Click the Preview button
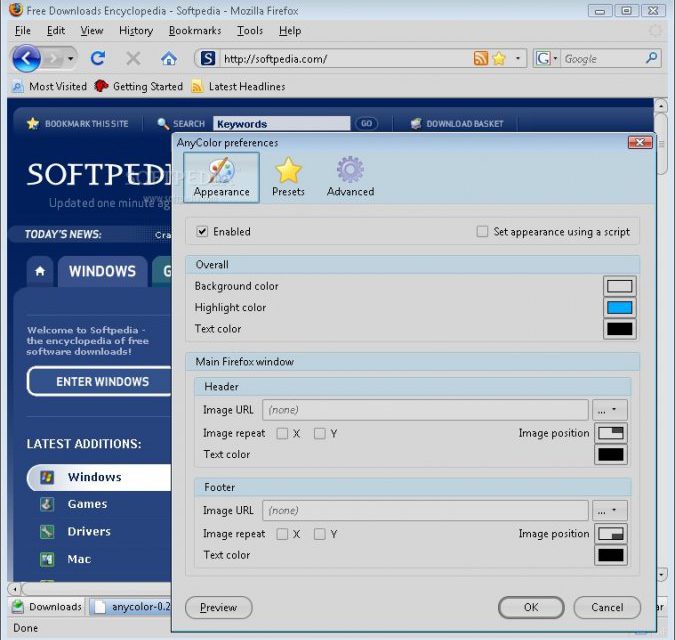This screenshot has height=640, width=675. point(218,607)
